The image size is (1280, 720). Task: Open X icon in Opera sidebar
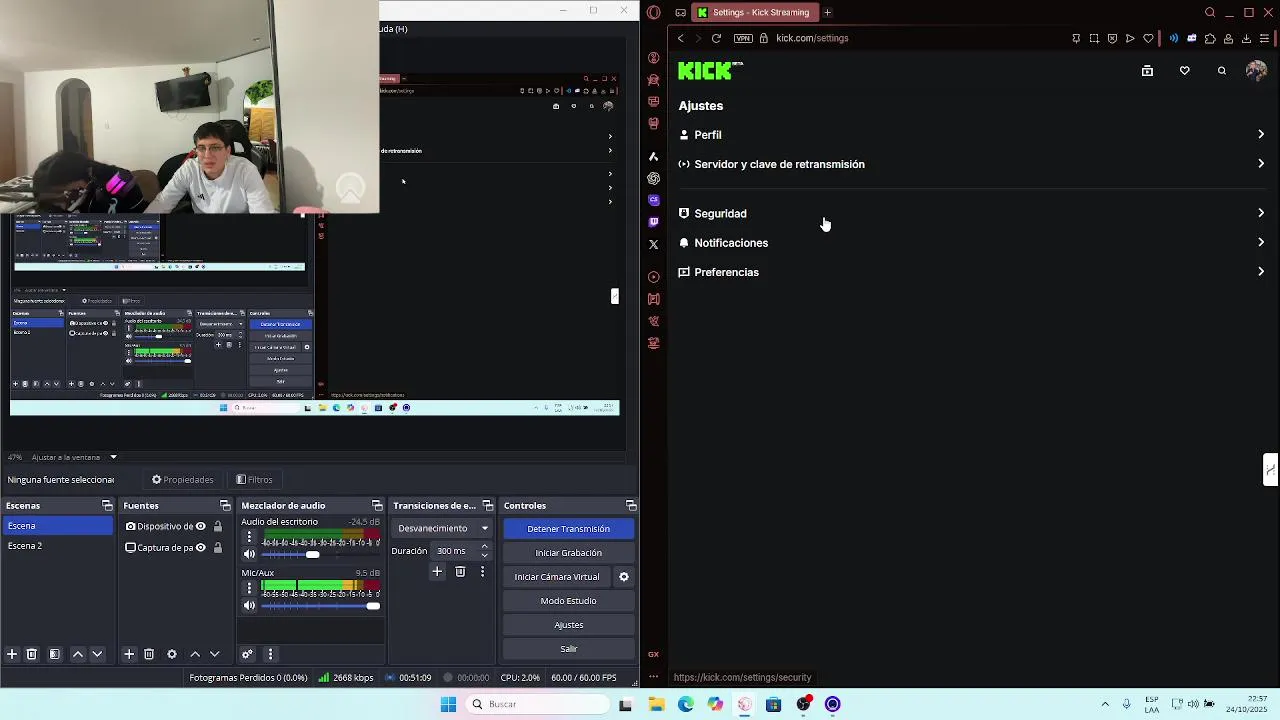click(654, 244)
